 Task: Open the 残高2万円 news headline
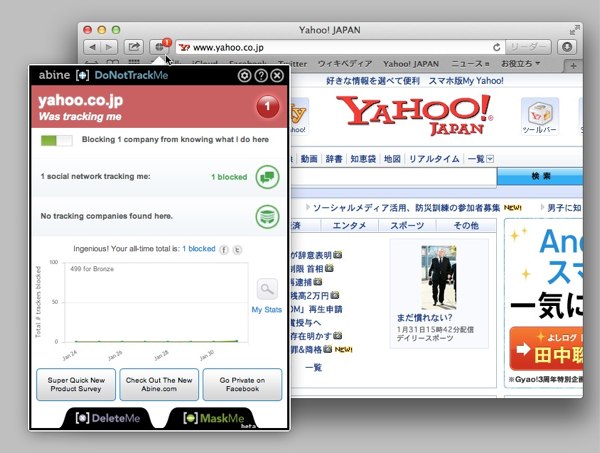click(x=310, y=295)
